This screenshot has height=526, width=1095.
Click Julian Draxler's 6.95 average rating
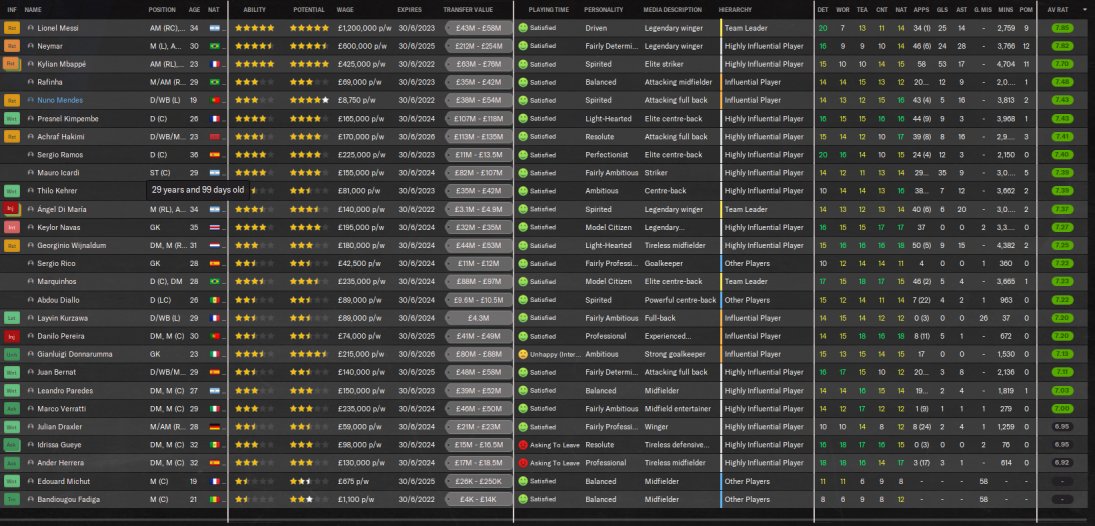1063,427
